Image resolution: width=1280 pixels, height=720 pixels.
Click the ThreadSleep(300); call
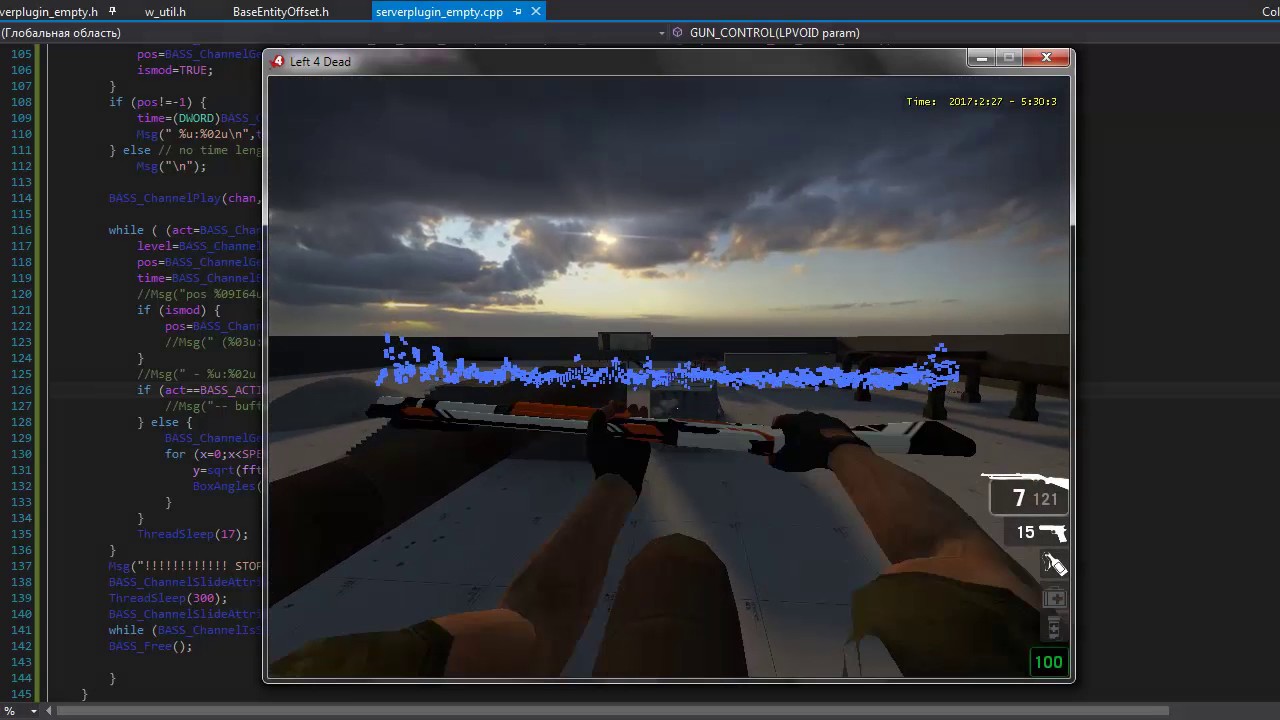[x=168, y=598]
